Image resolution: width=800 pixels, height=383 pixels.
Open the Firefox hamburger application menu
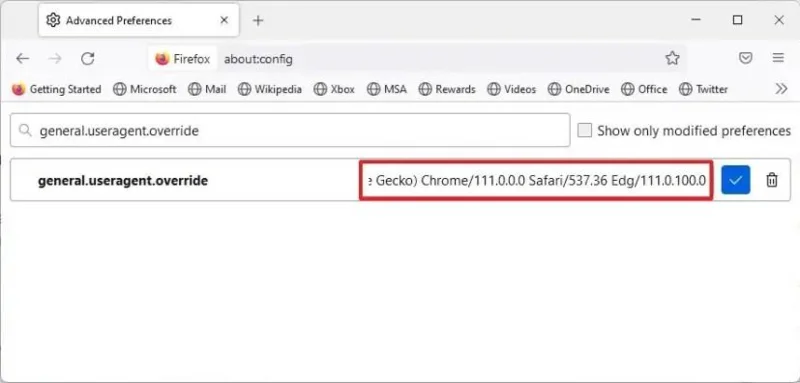[x=778, y=58]
